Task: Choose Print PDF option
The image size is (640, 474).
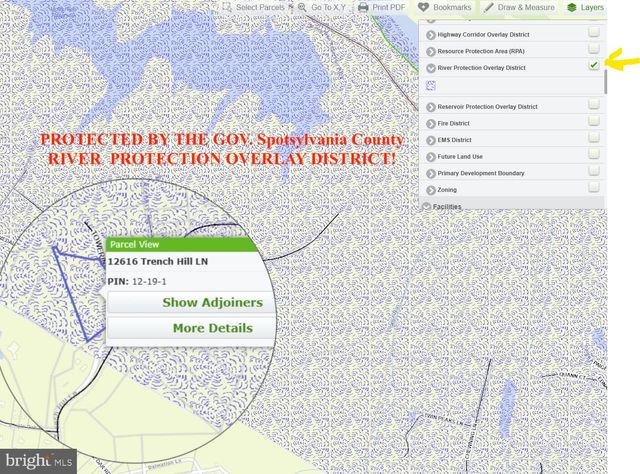Action: [381, 7]
